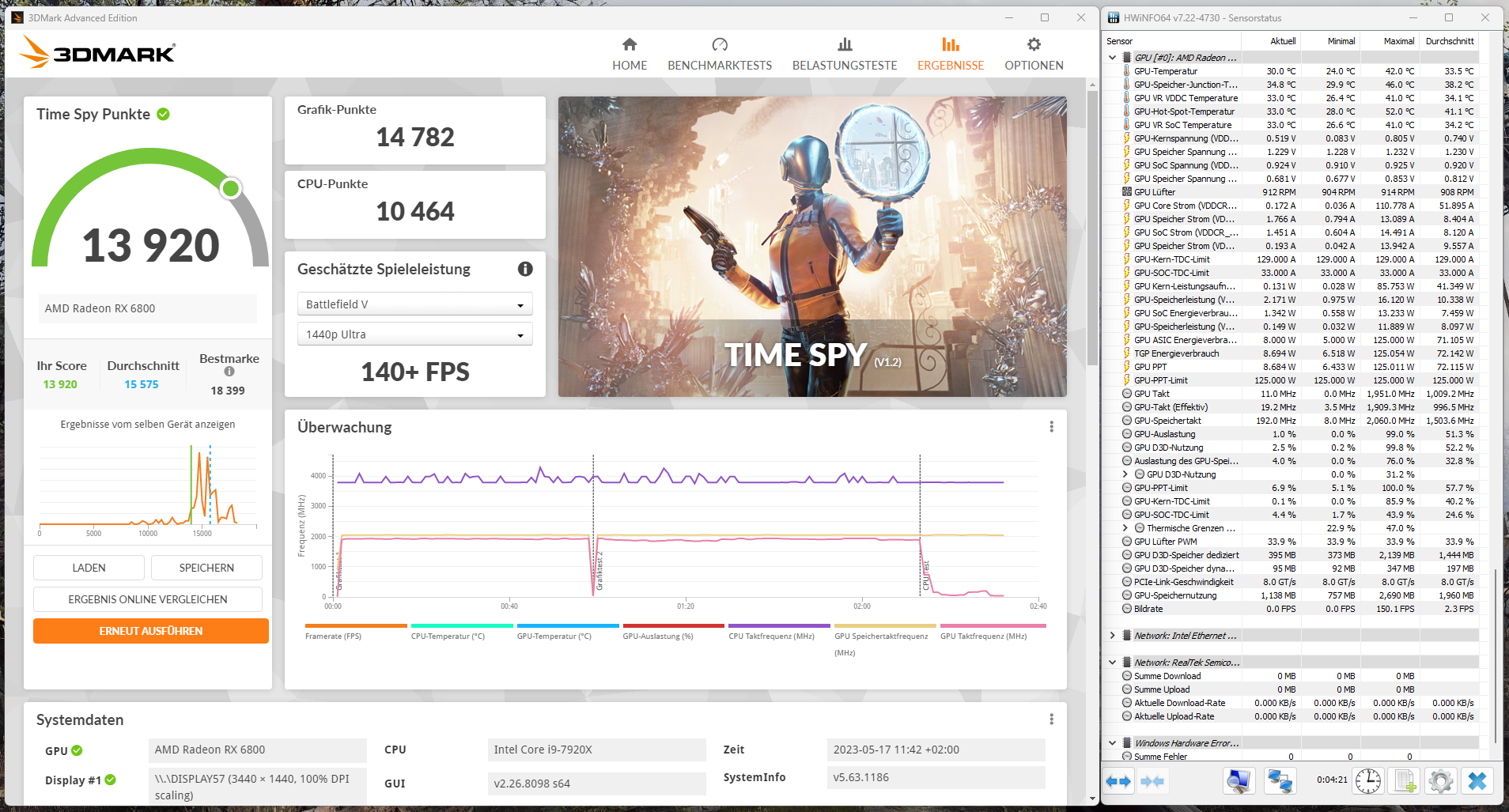Click the thermometer icon of the GPU-Temperatur row
This screenshot has width=1509, height=812.
tap(1127, 71)
